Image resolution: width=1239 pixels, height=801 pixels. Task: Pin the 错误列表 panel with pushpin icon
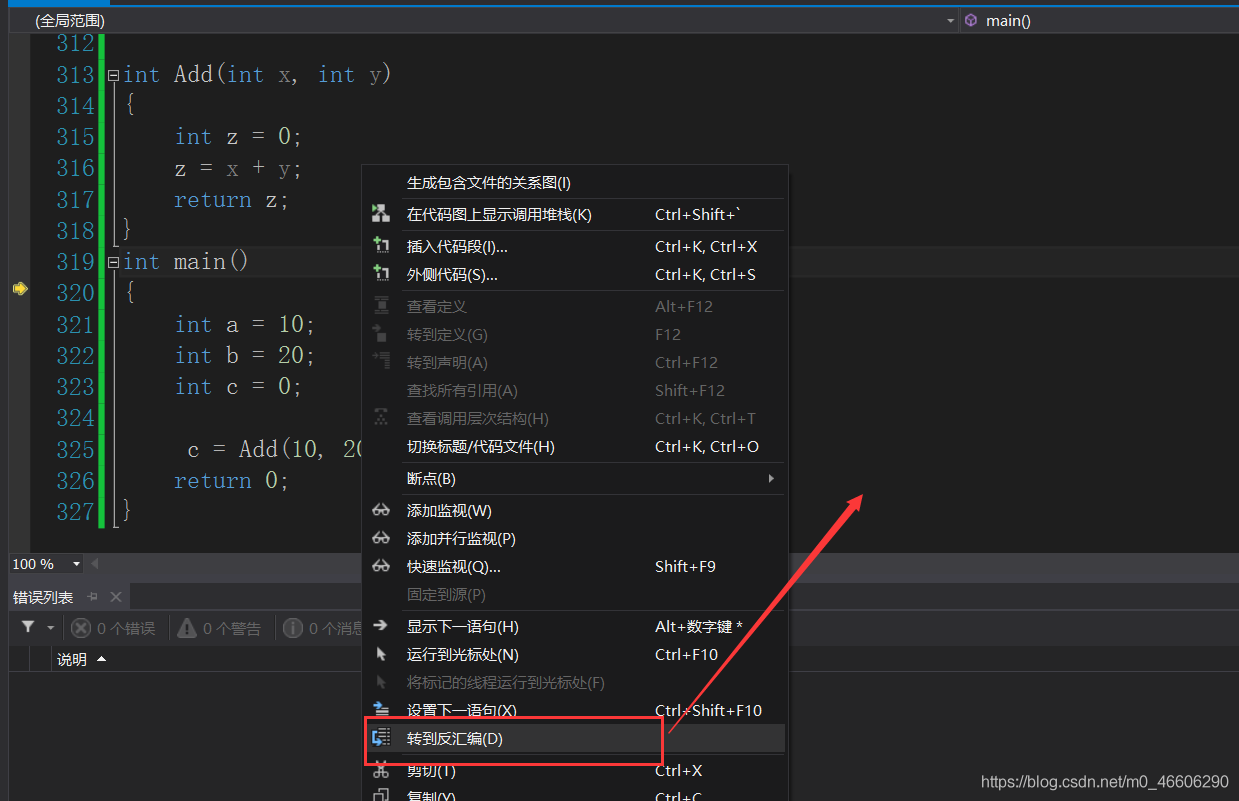tap(93, 597)
